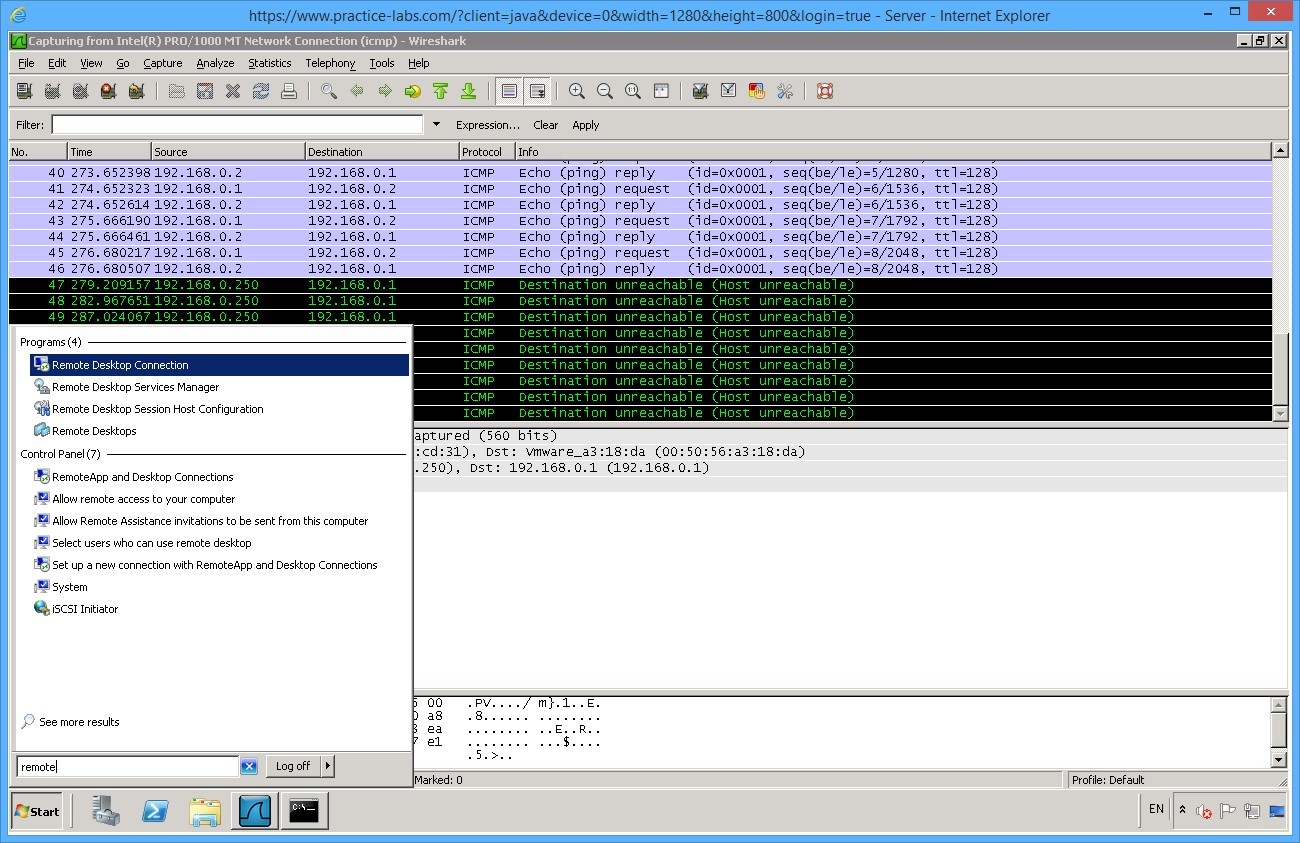
Task: Toggle the muted volume icon in system tray
Action: click(x=1204, y=811)
